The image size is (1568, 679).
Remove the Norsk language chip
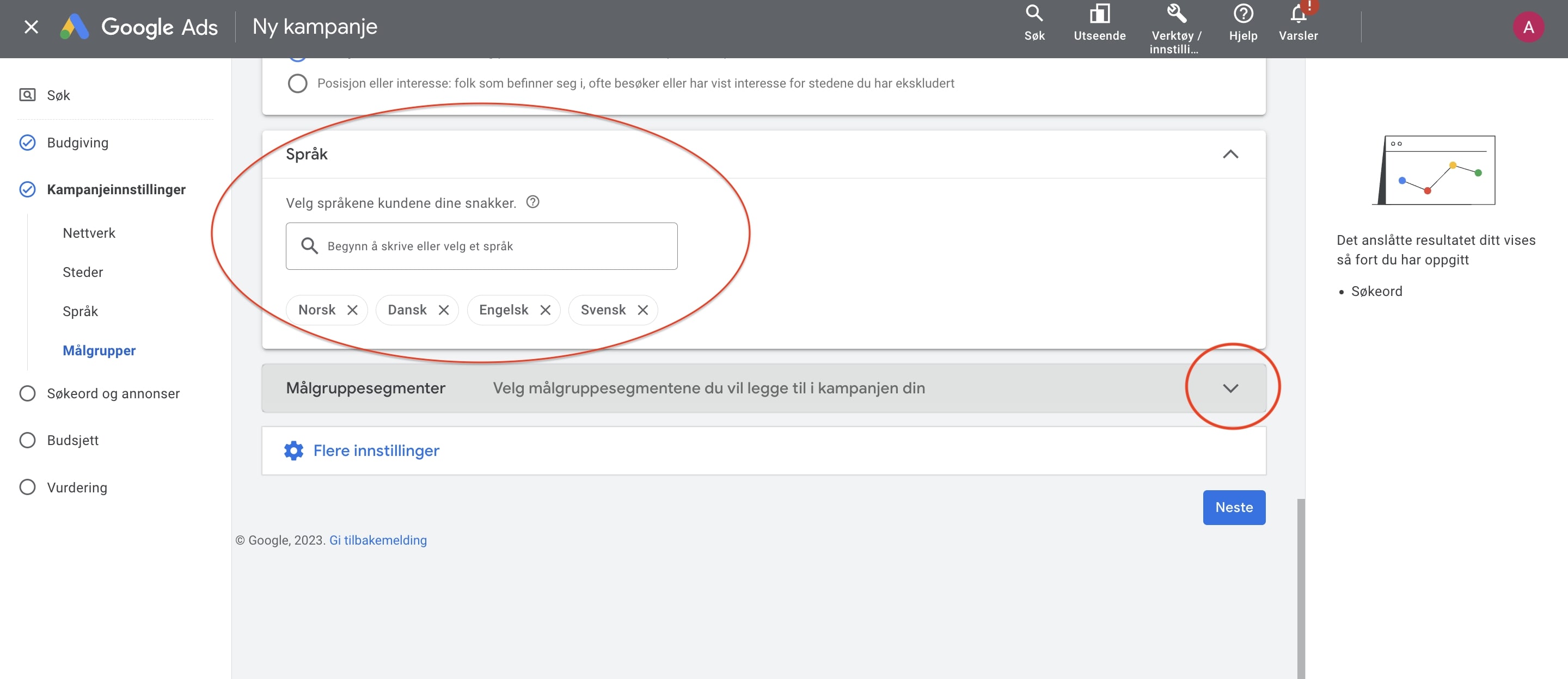pyautogui.click(x=352, y=310)
